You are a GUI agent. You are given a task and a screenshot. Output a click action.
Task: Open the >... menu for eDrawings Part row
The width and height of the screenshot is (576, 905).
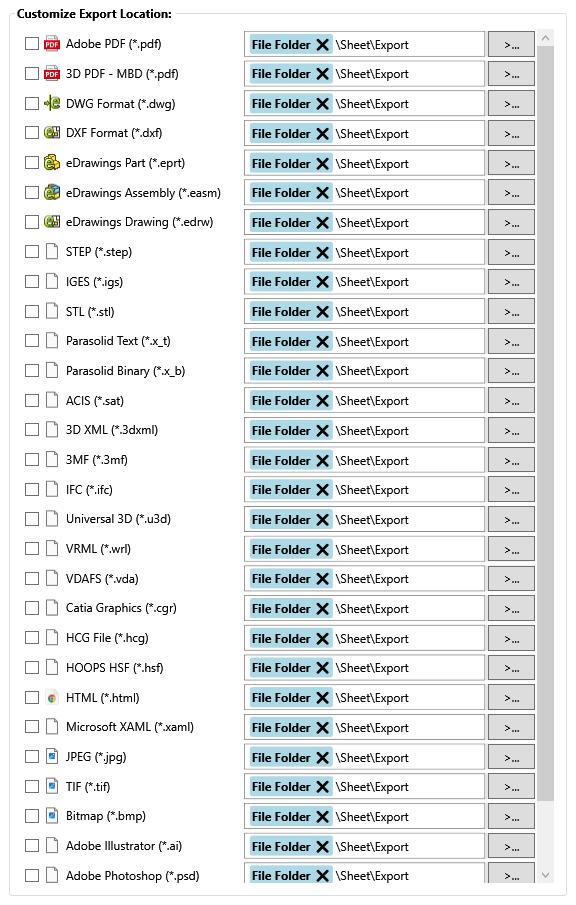tap(511, 163)
